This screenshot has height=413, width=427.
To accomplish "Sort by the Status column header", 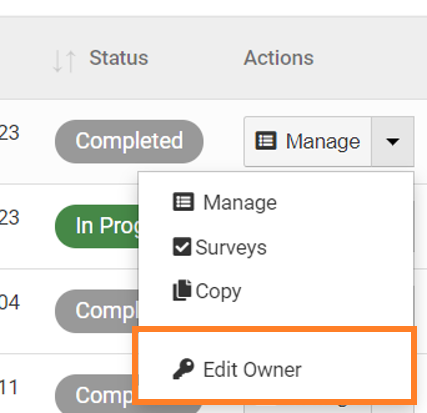I will [x=119, y=58].
